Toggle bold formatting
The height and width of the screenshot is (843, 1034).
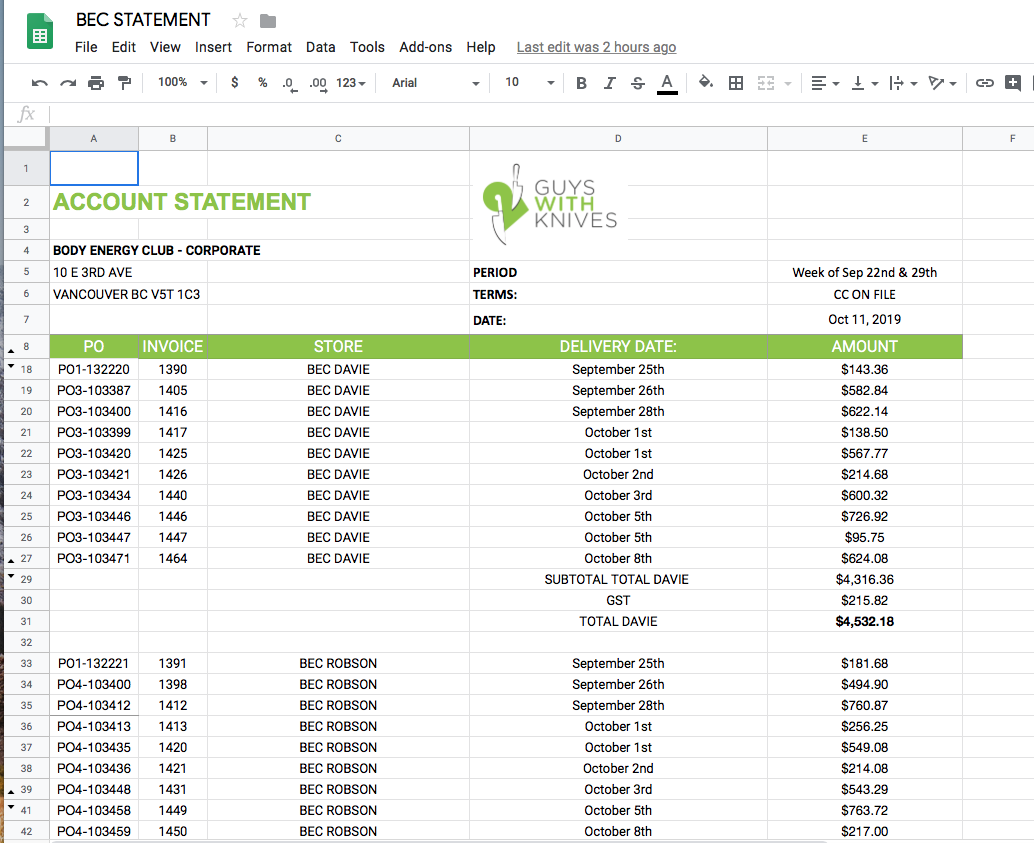(x=581, y=83)
